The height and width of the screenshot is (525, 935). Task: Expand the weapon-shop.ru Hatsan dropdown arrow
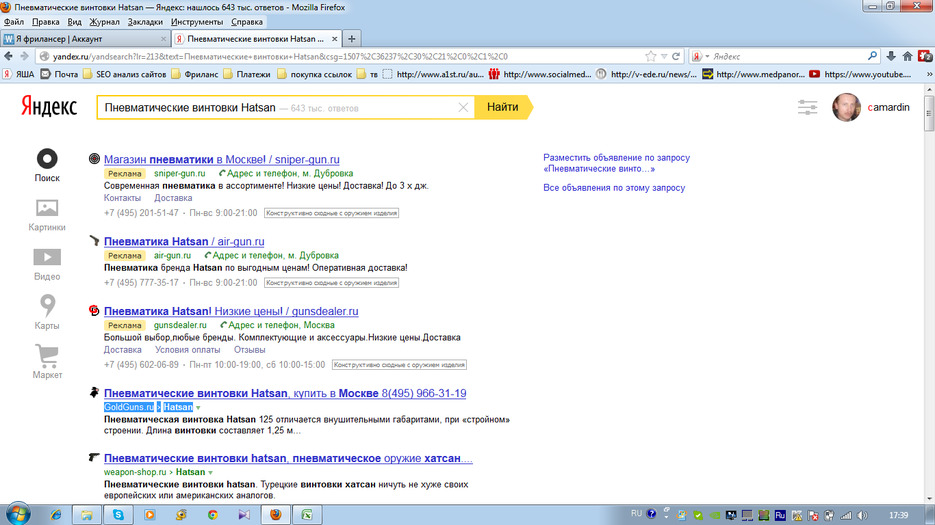pyautogui.click(x=210, y=472)
